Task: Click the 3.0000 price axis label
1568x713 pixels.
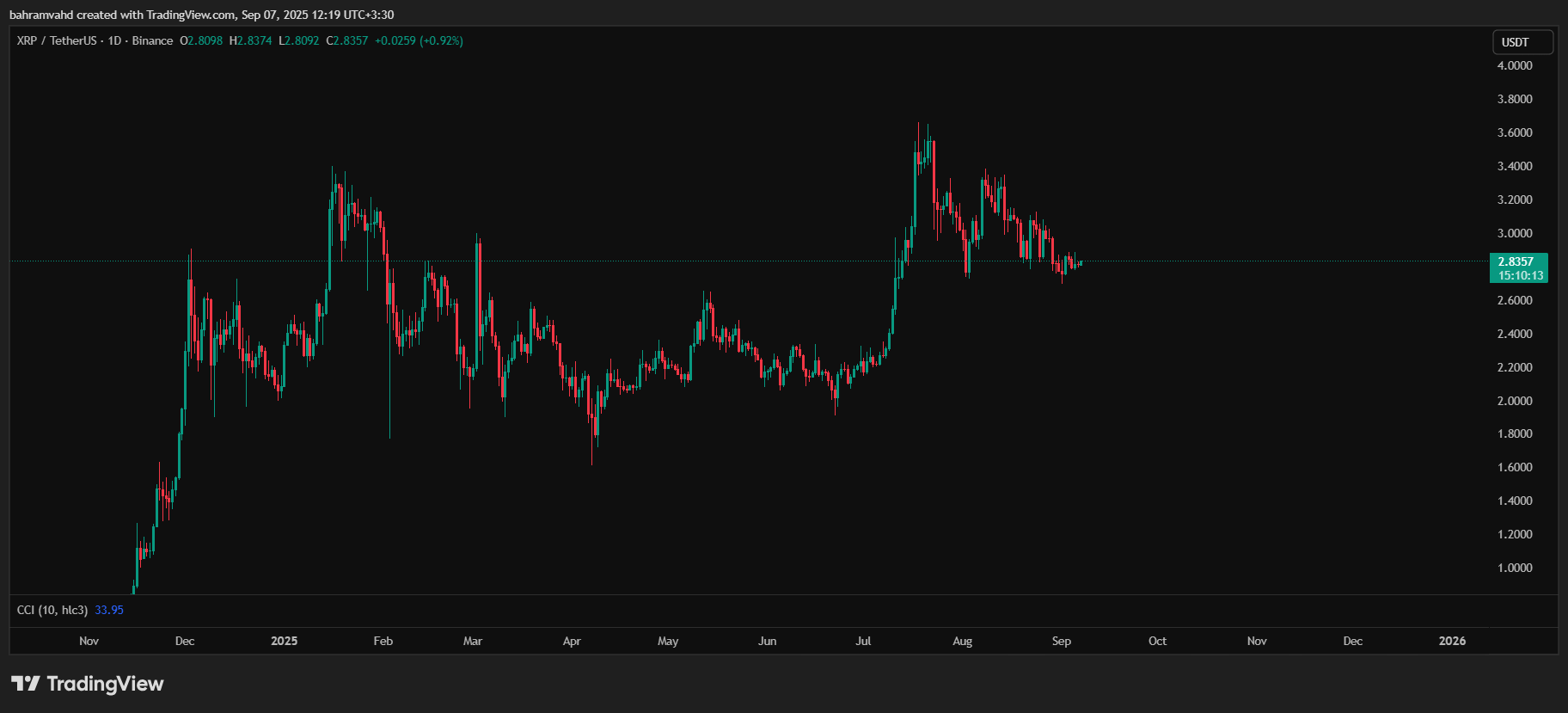Action: pos(1515,233)
